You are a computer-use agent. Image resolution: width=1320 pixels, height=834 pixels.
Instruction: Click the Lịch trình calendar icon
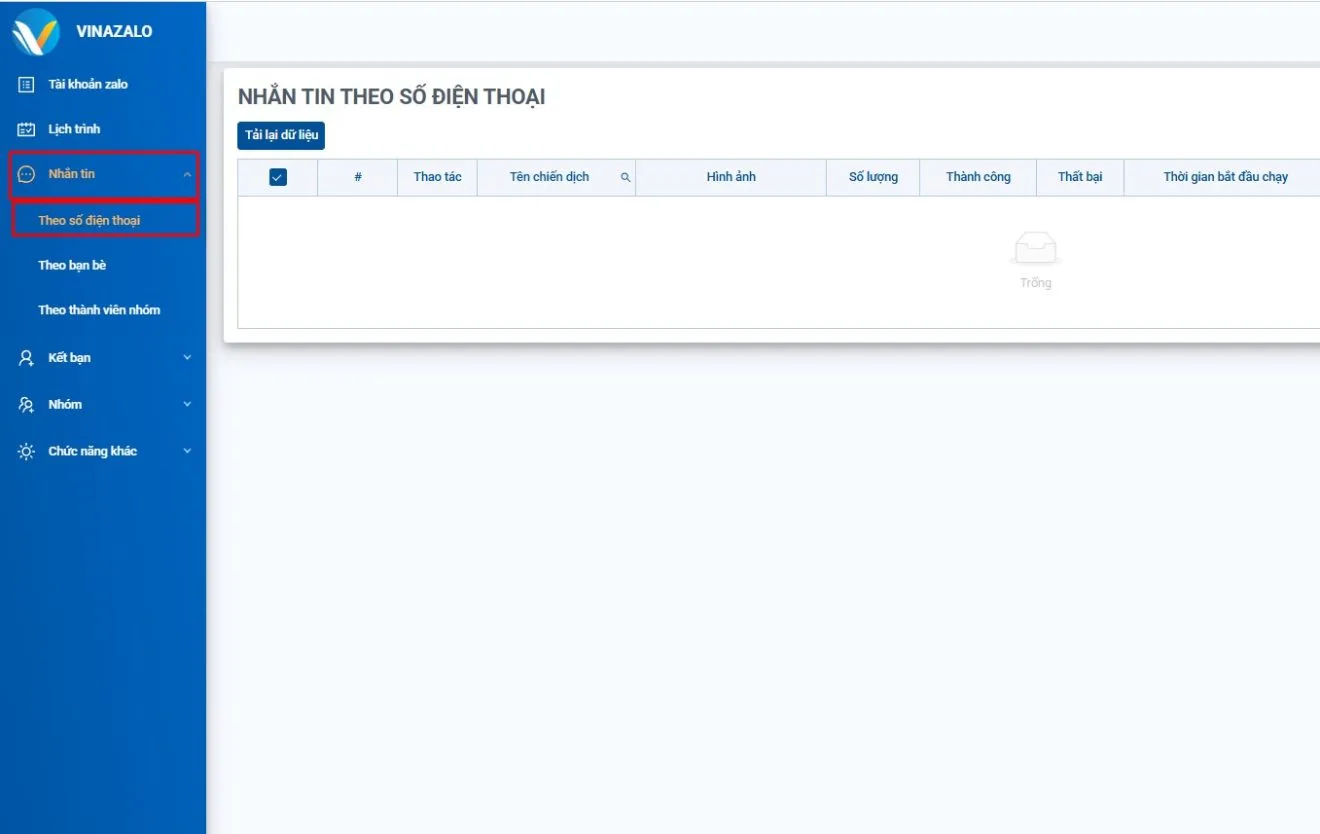[x=27, y=130]
